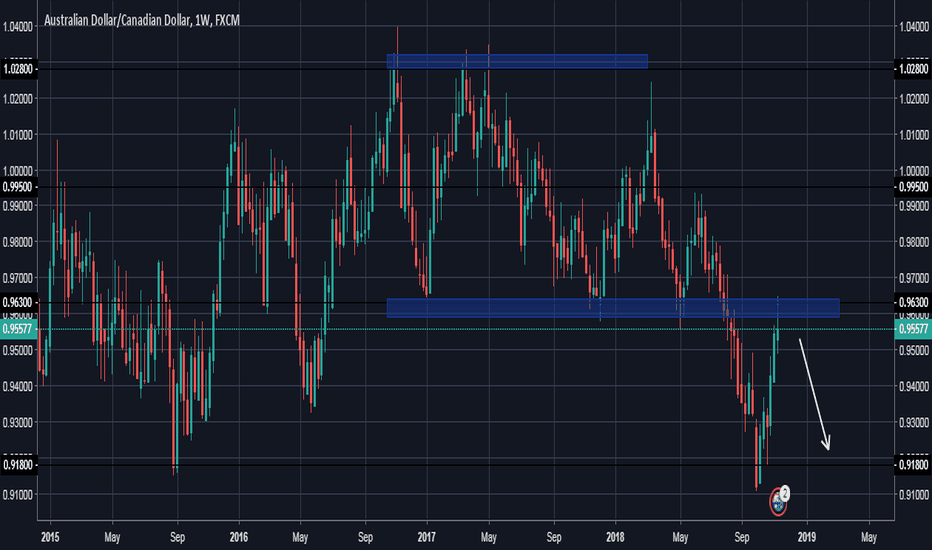Click the 0.98000 price on the right axis
The width and height of the screenshot is (932, 550).
coord(914,242)
